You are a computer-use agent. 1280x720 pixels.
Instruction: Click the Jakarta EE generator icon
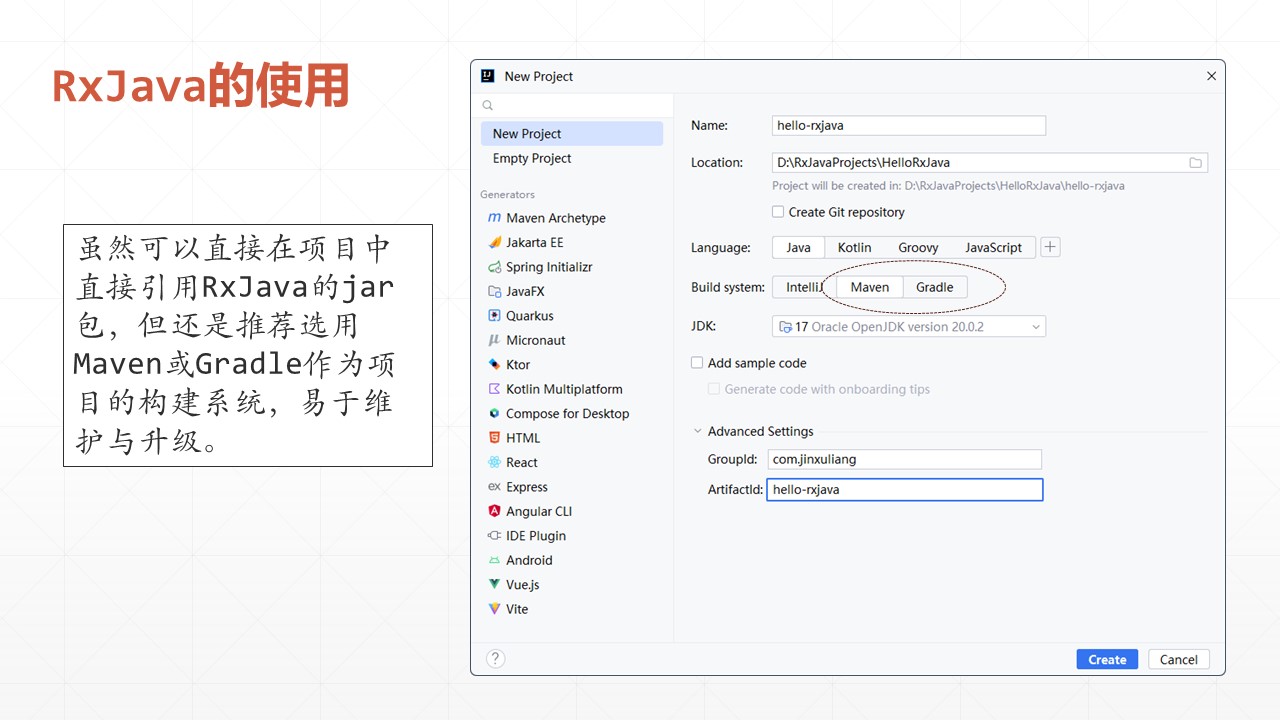click(x=494, y=242)
